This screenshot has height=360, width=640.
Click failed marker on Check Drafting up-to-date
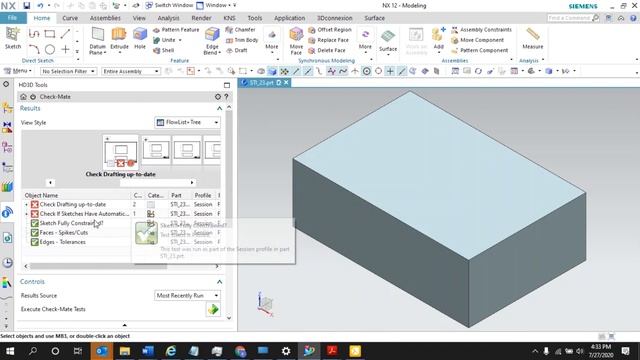click(35, 204)
